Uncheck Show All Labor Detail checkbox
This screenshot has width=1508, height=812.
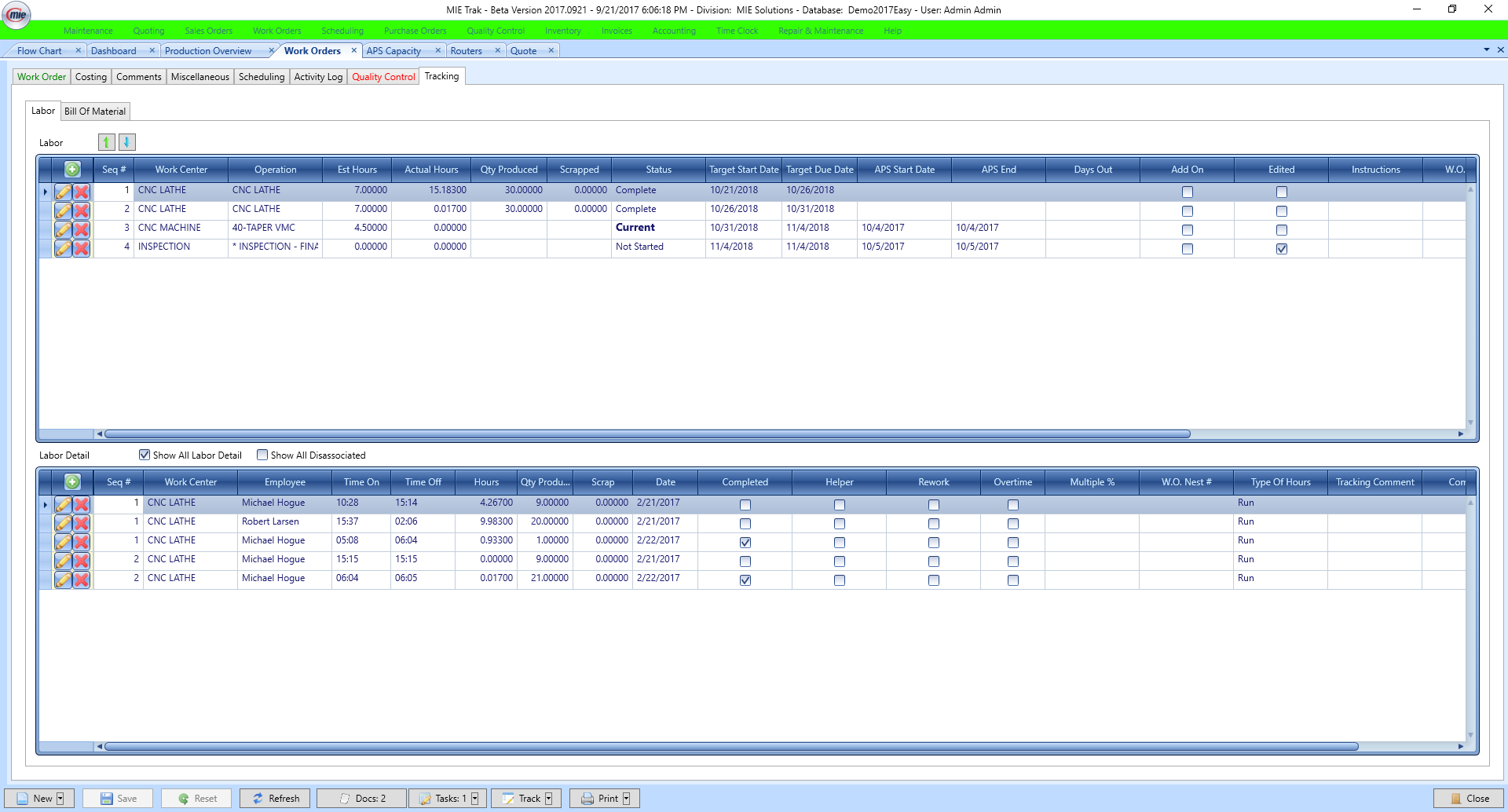tap(145, 455)
